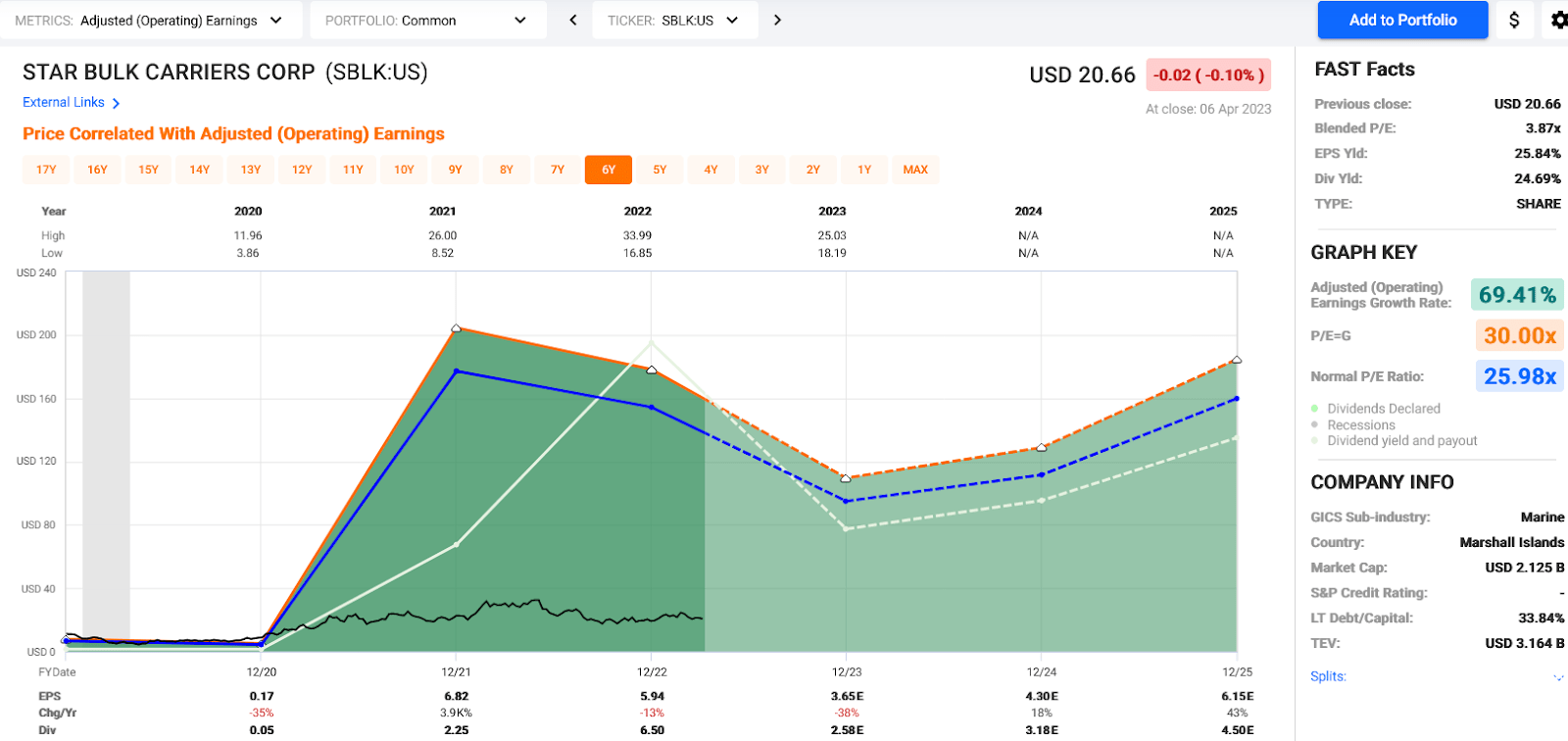The width and height of the screenshot is (1568, 741).
Task: Click the 'Price Correlated With Adjusted (Operating) Earnings' heading
Action: pyautogui.click(x=233, y=134)
